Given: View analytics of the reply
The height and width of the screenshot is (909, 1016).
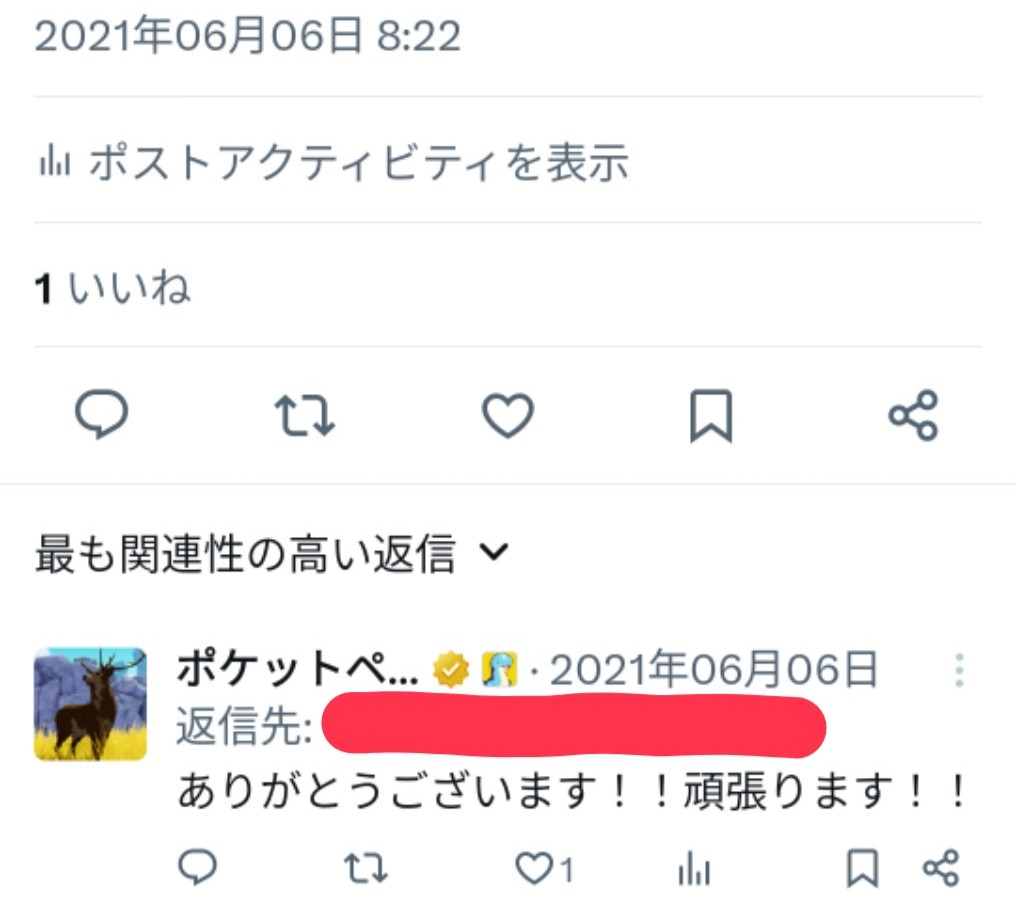Looking at the screenshot, I should point(695,868).
